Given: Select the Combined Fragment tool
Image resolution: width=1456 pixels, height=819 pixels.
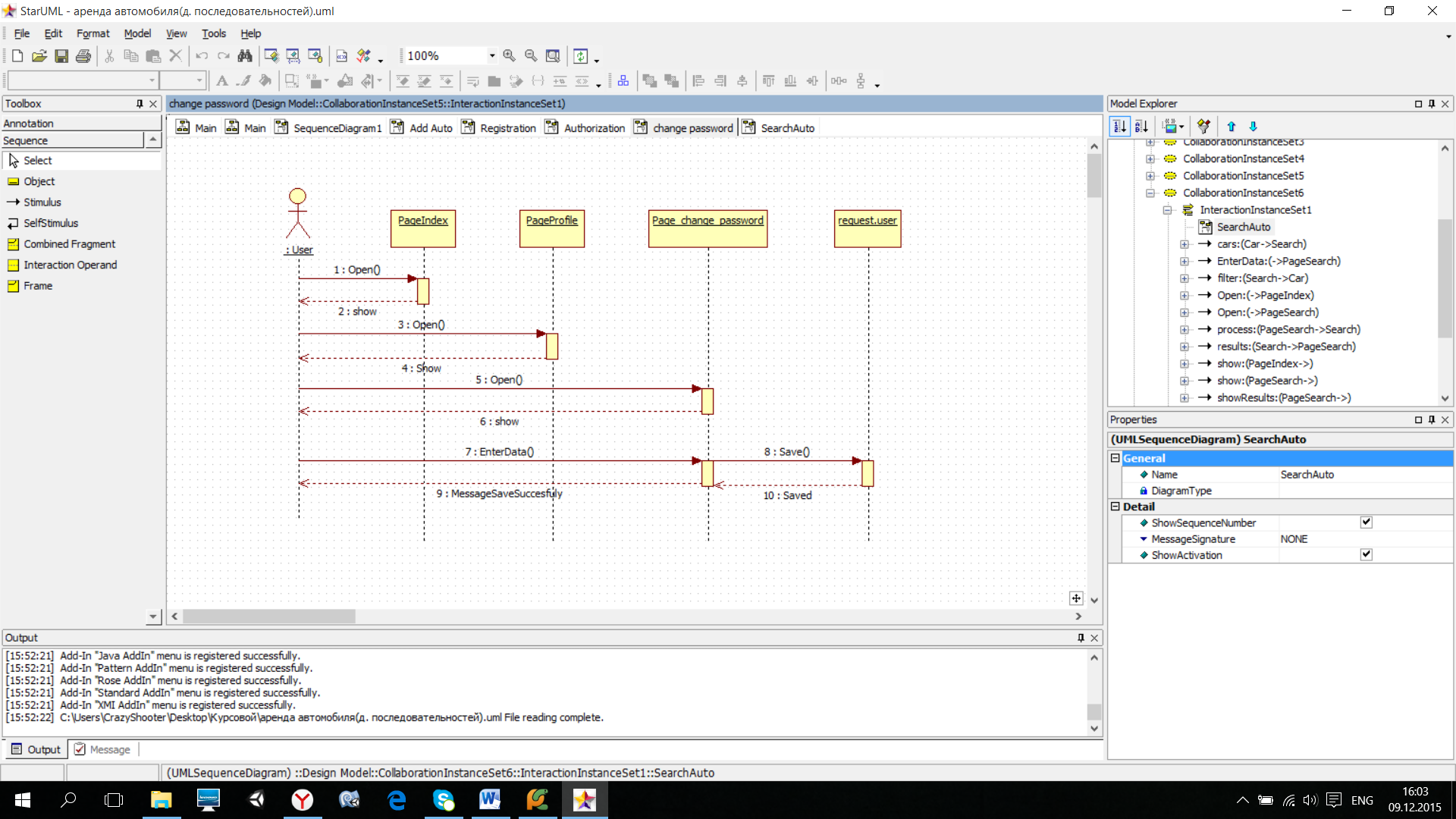Looking at the screenshot, I should click(69, 243).
